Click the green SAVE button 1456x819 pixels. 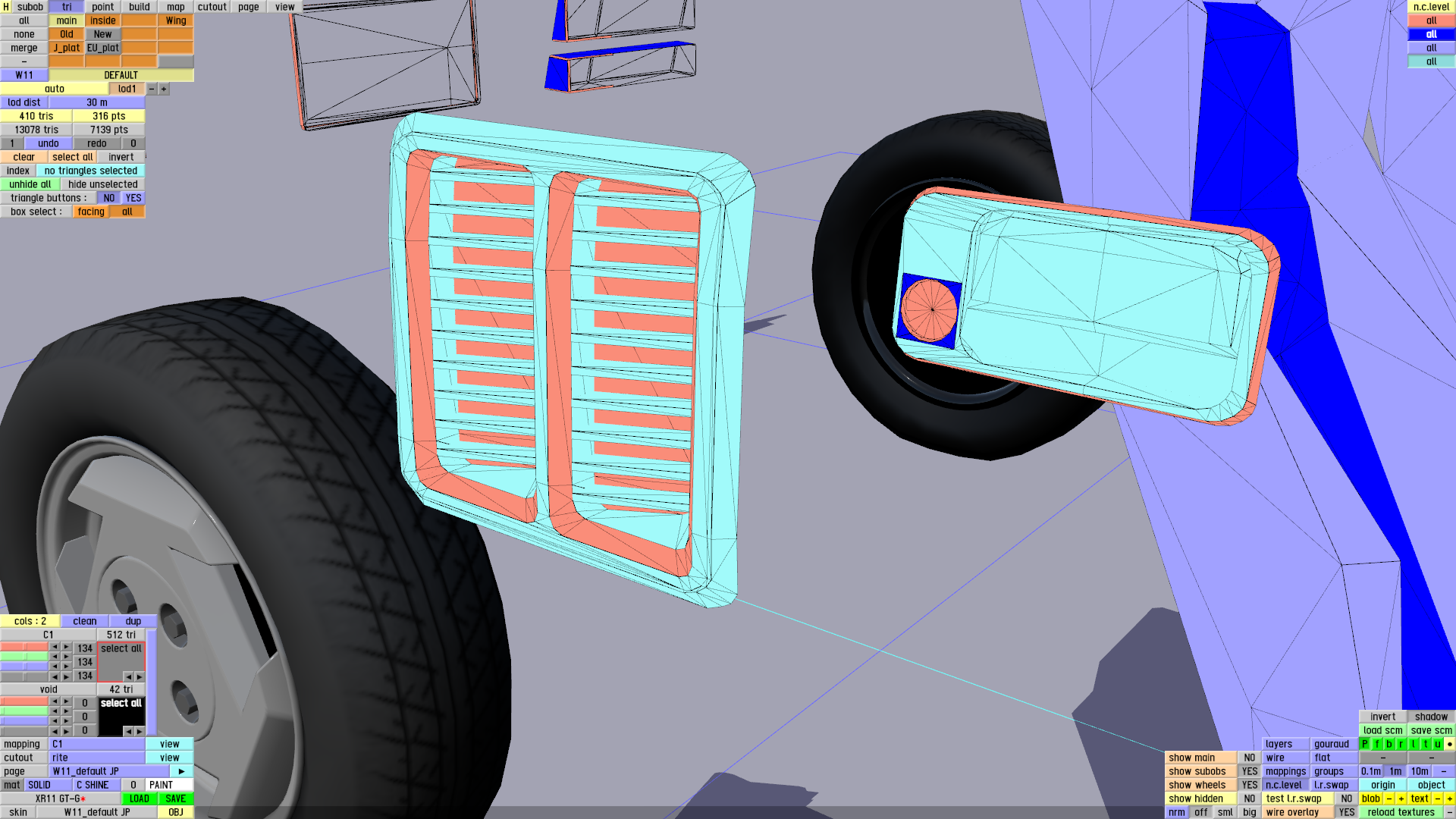tap(175, 799)
